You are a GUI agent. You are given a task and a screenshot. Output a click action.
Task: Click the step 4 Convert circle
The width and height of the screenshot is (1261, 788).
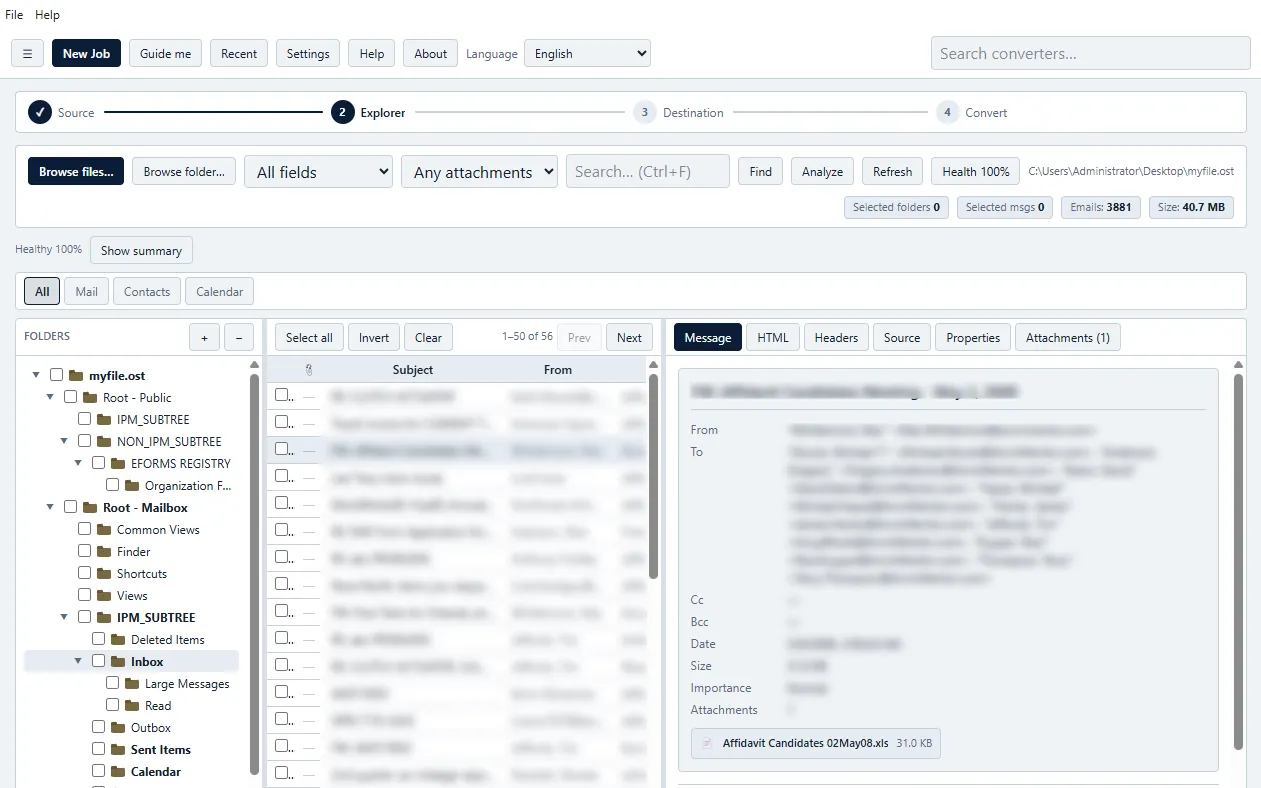(946, 112)
